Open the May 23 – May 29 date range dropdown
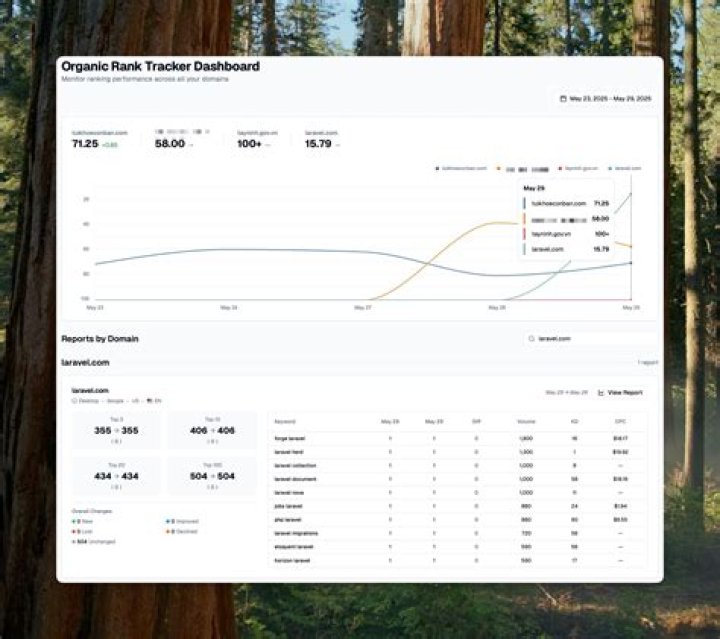 coord(605,99)
